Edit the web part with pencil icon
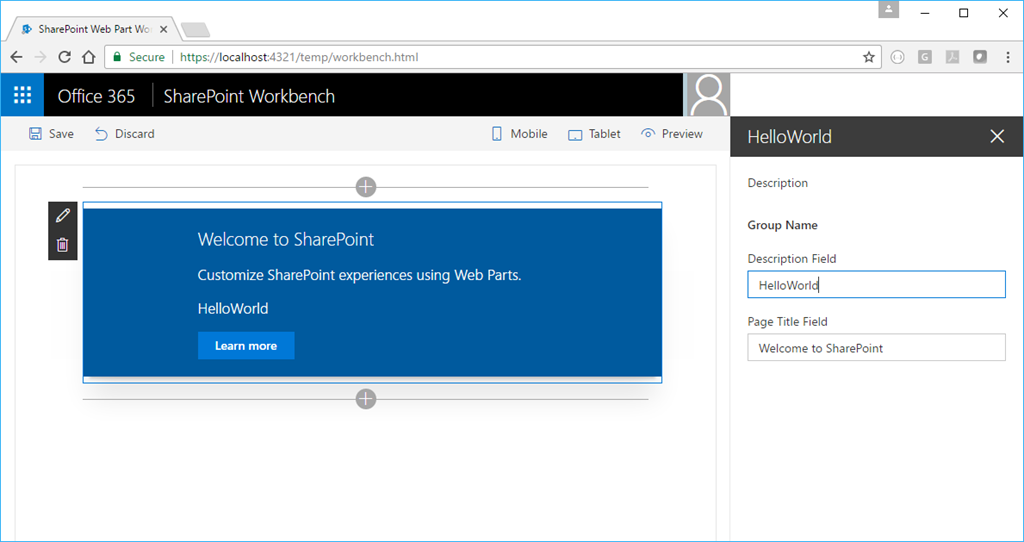 (63, 215)
